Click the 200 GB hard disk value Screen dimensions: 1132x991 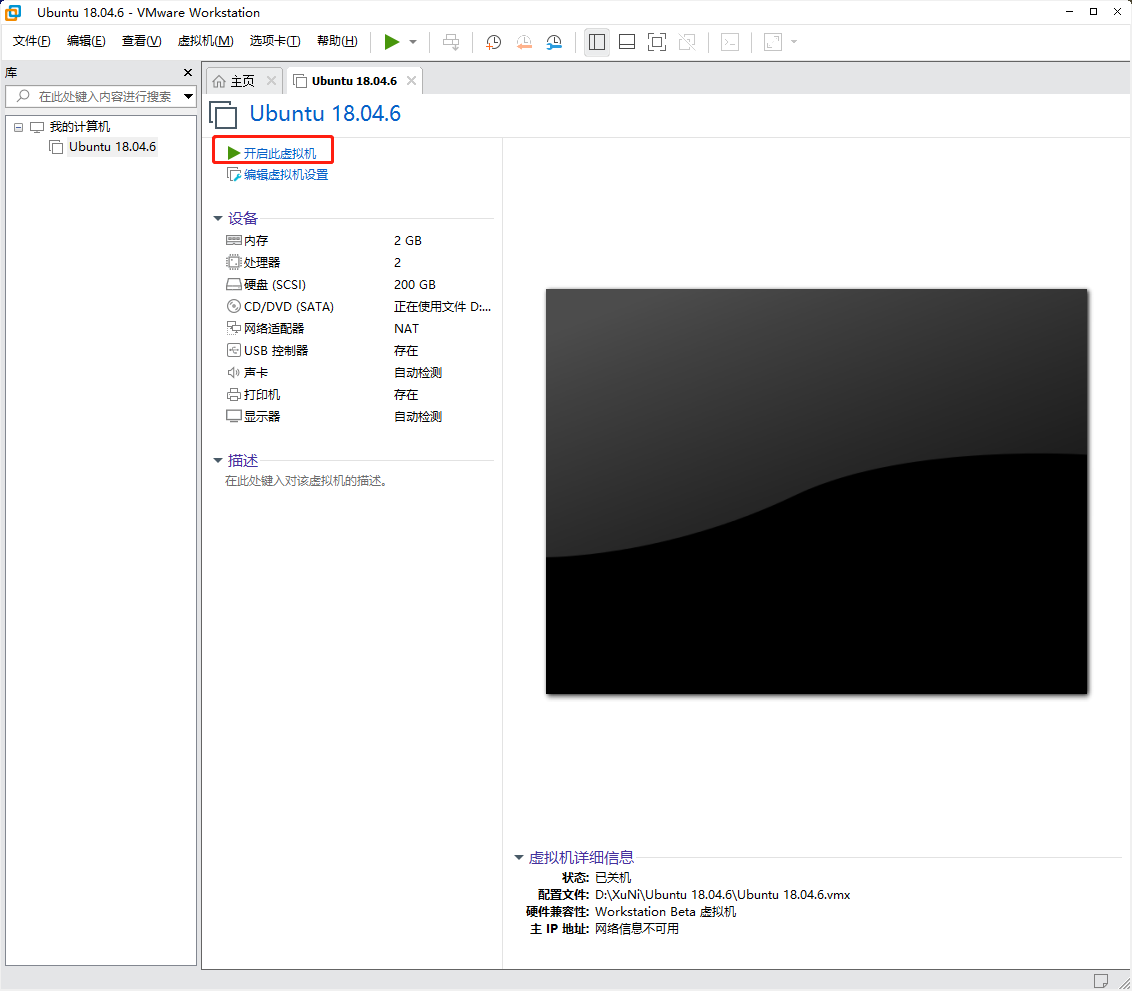pyautogui.click(x=414, y=284)
